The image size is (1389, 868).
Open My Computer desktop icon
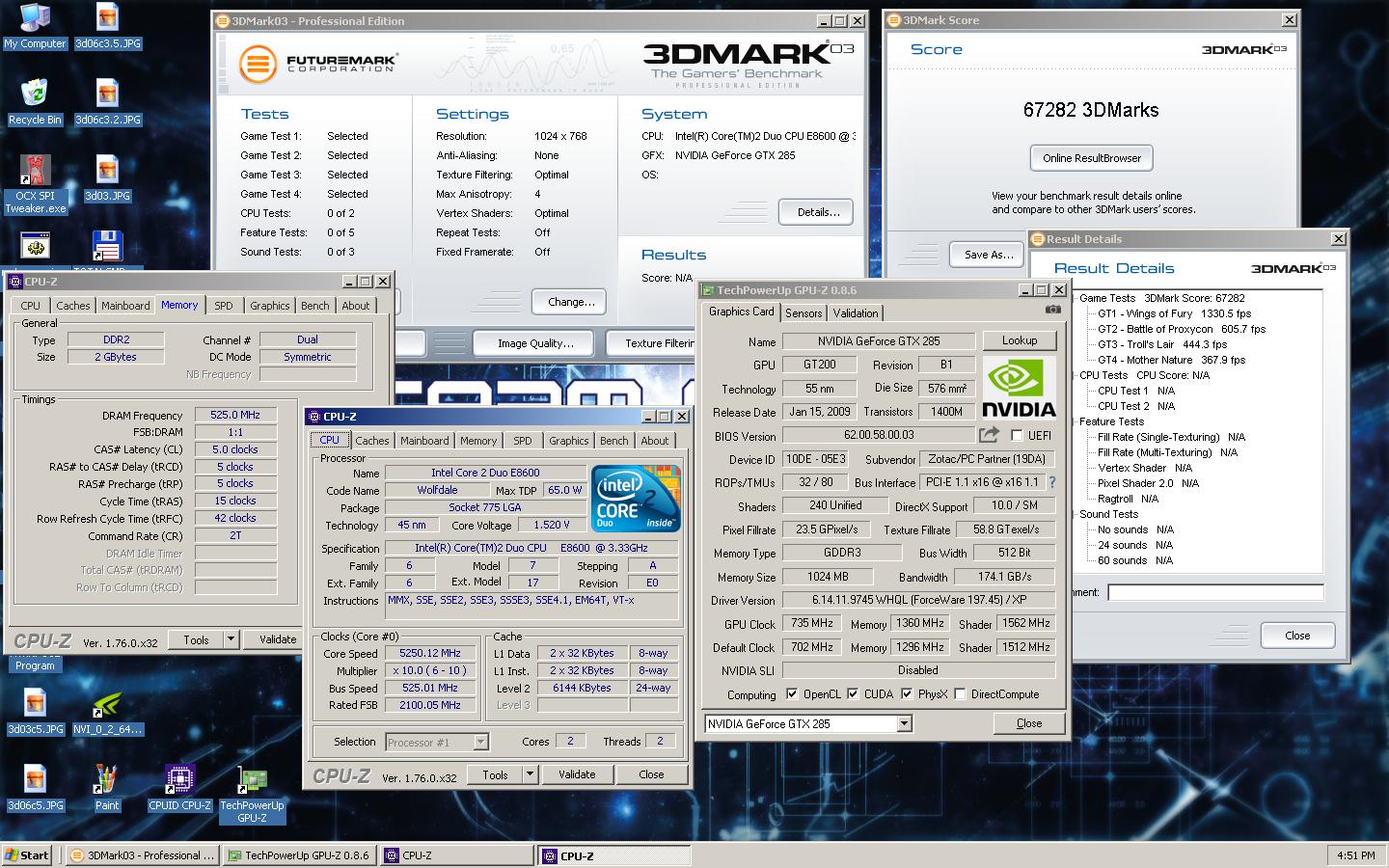pos(35,26)
